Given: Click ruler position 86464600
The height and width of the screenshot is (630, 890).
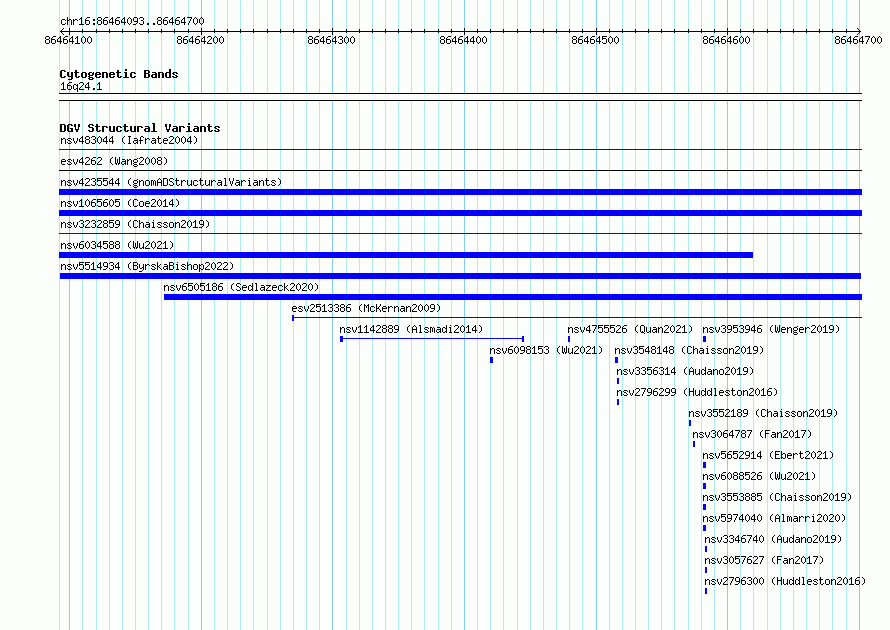Looking at the screenshot, I should tap(727, 40).
